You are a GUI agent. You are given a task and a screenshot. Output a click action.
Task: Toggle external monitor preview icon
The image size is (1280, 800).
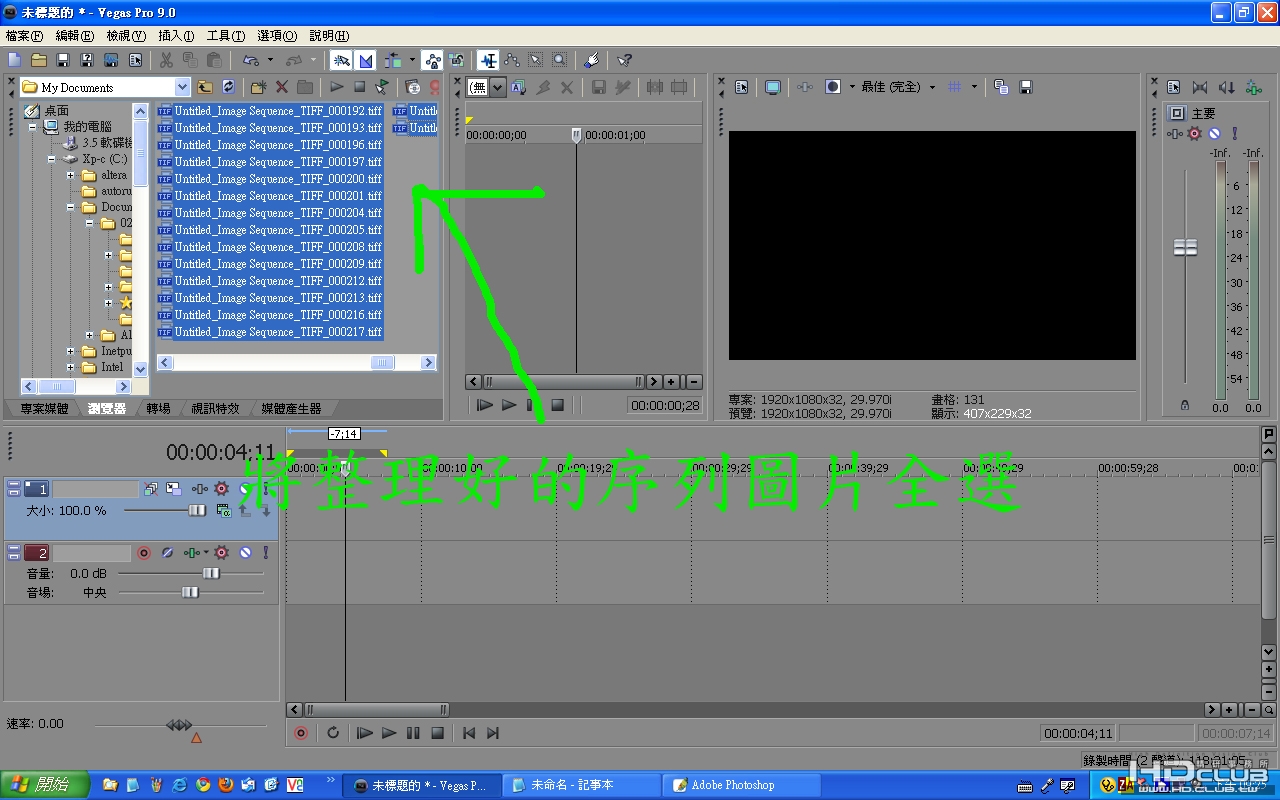pos(772,87)
